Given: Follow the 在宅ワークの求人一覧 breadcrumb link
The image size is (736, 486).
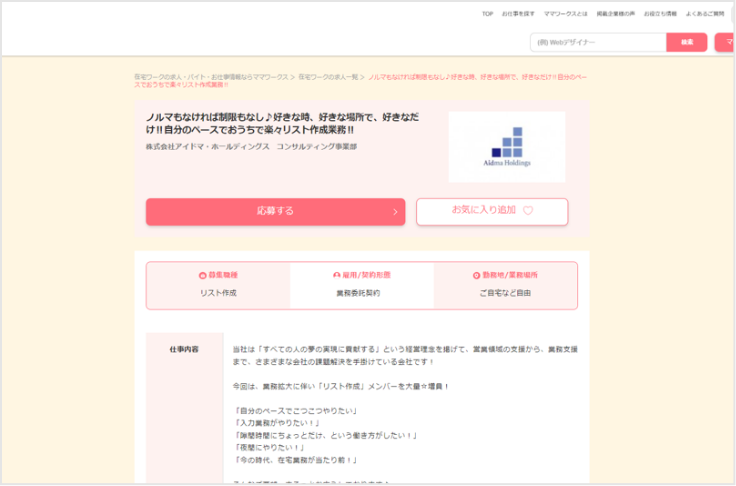Looking at the screenshot, I should pos(328,77).
